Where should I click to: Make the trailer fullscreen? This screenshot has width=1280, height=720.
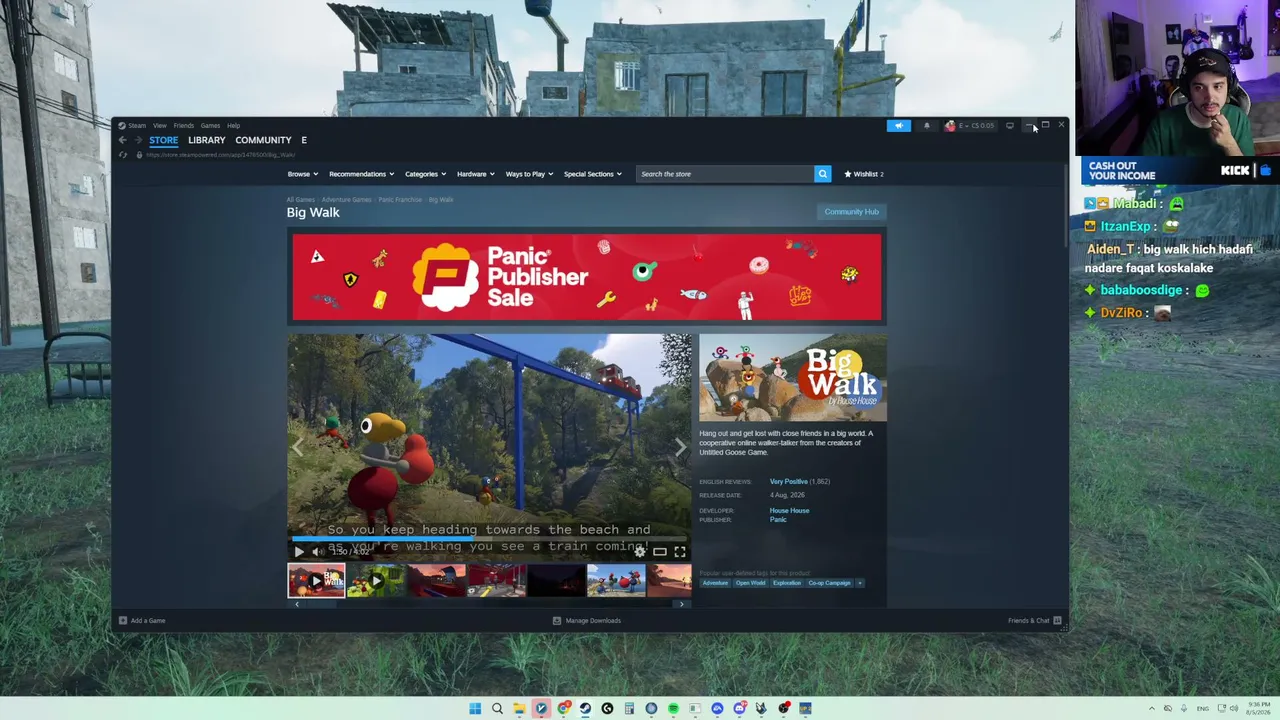click(x=680, y=552)
